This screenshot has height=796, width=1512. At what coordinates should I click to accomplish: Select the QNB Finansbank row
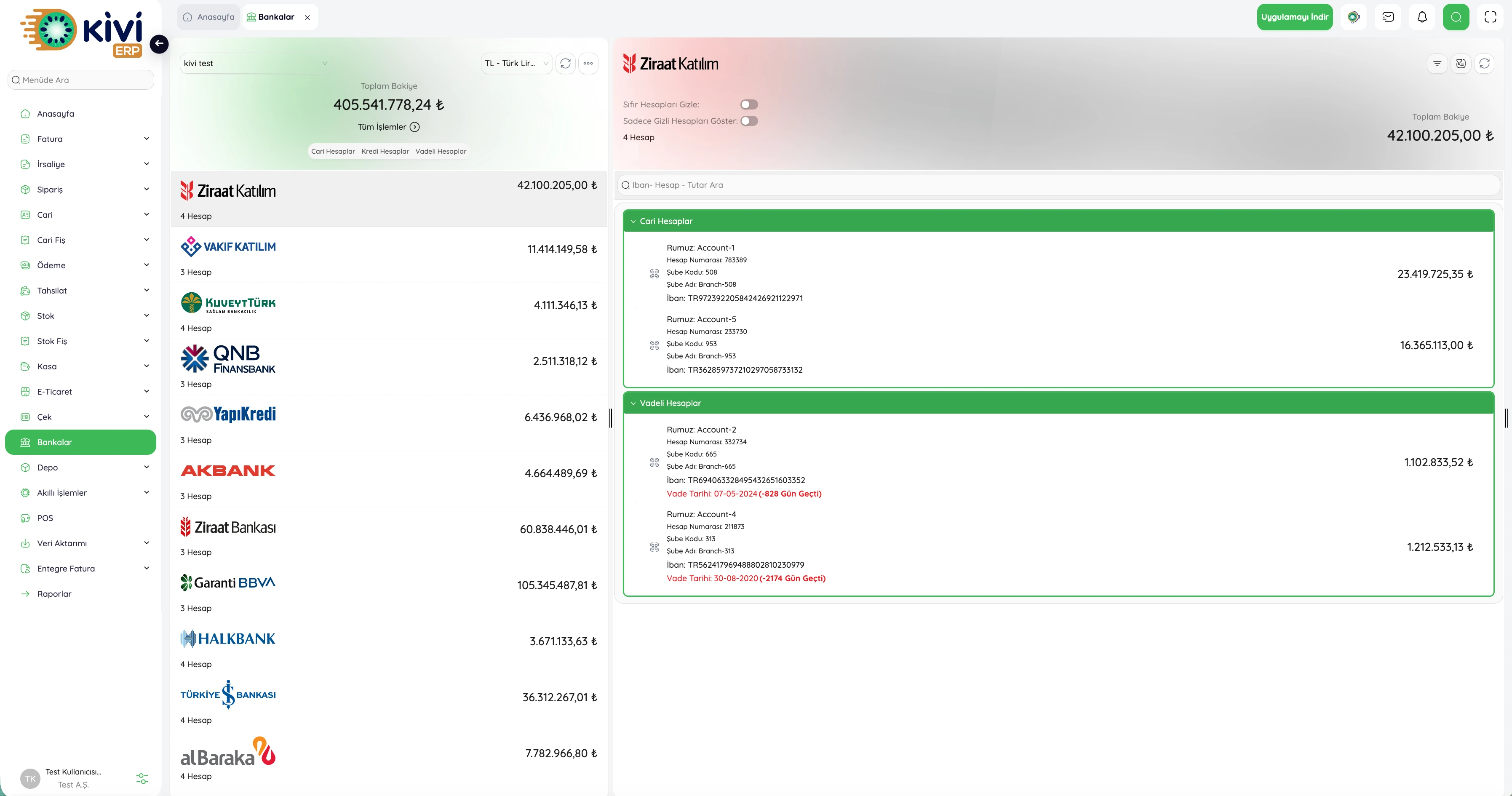(x=389, y=368)
